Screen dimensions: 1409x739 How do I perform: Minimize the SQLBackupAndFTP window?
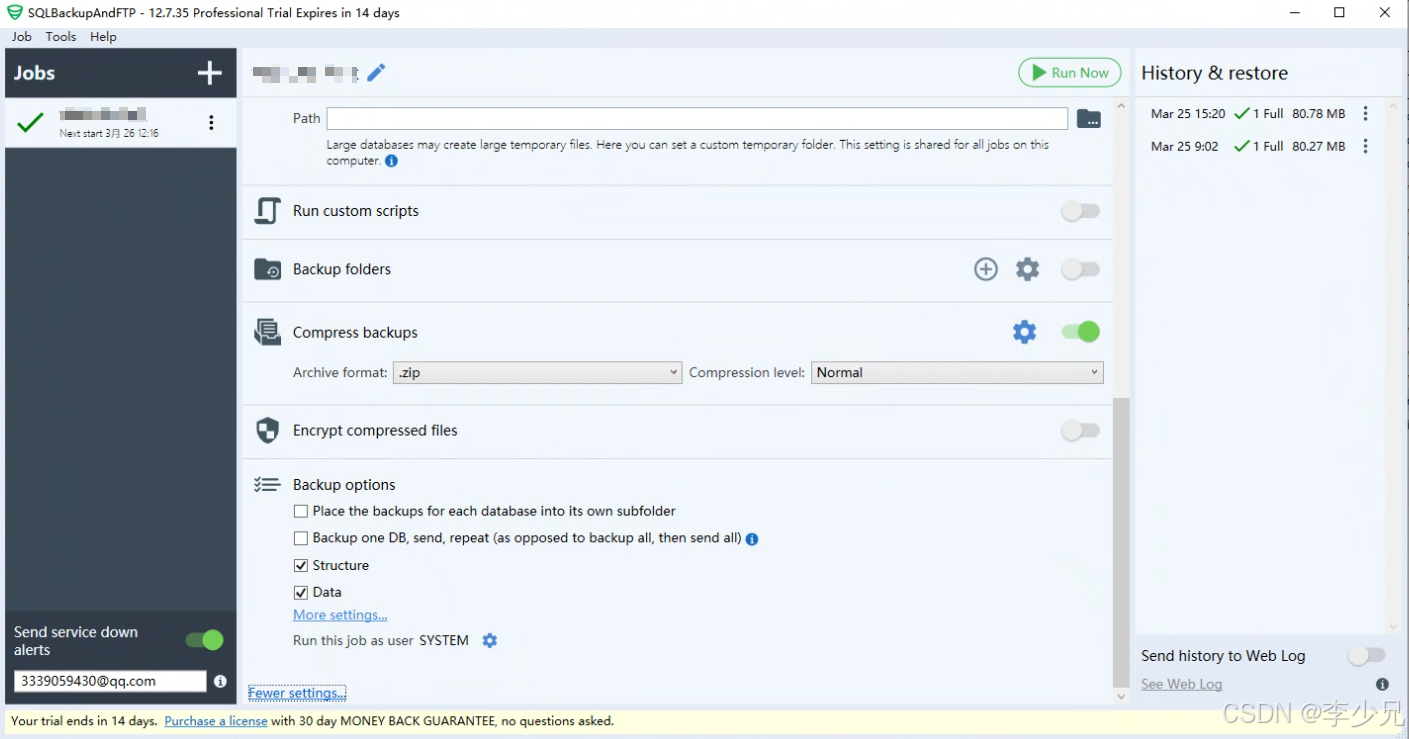1293,13
